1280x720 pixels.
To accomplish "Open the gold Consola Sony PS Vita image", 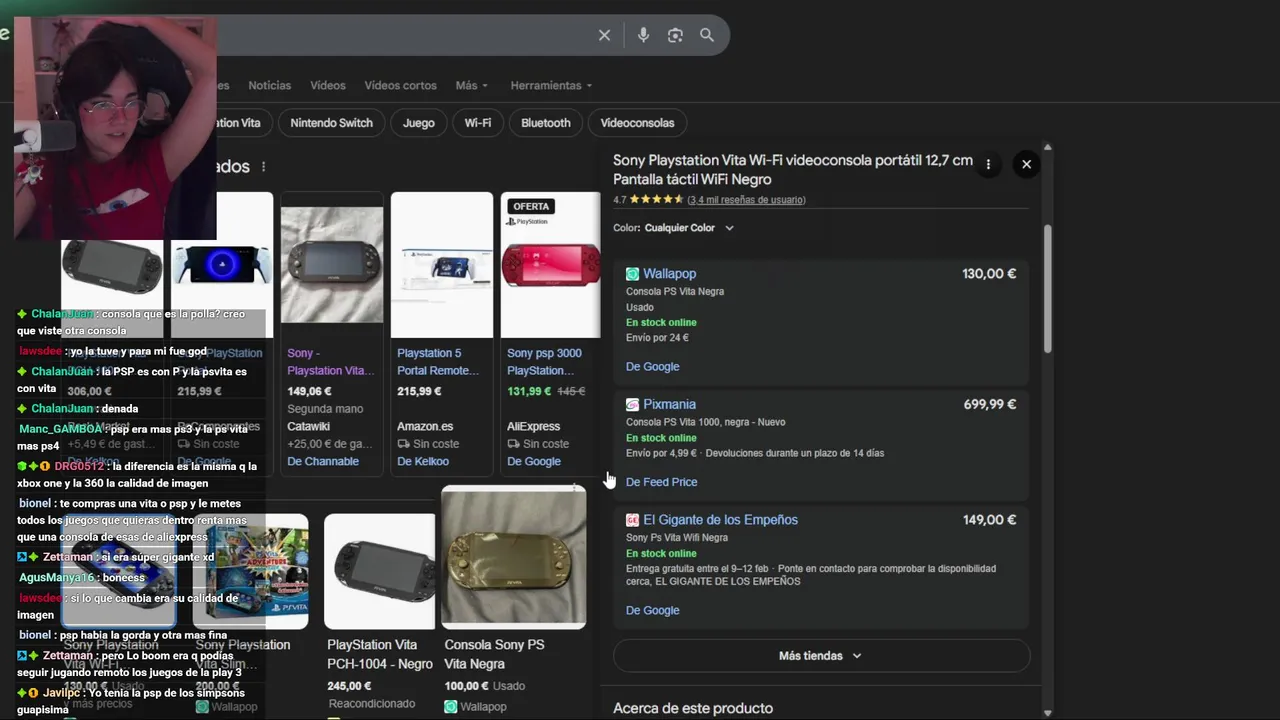I will 514,557.
